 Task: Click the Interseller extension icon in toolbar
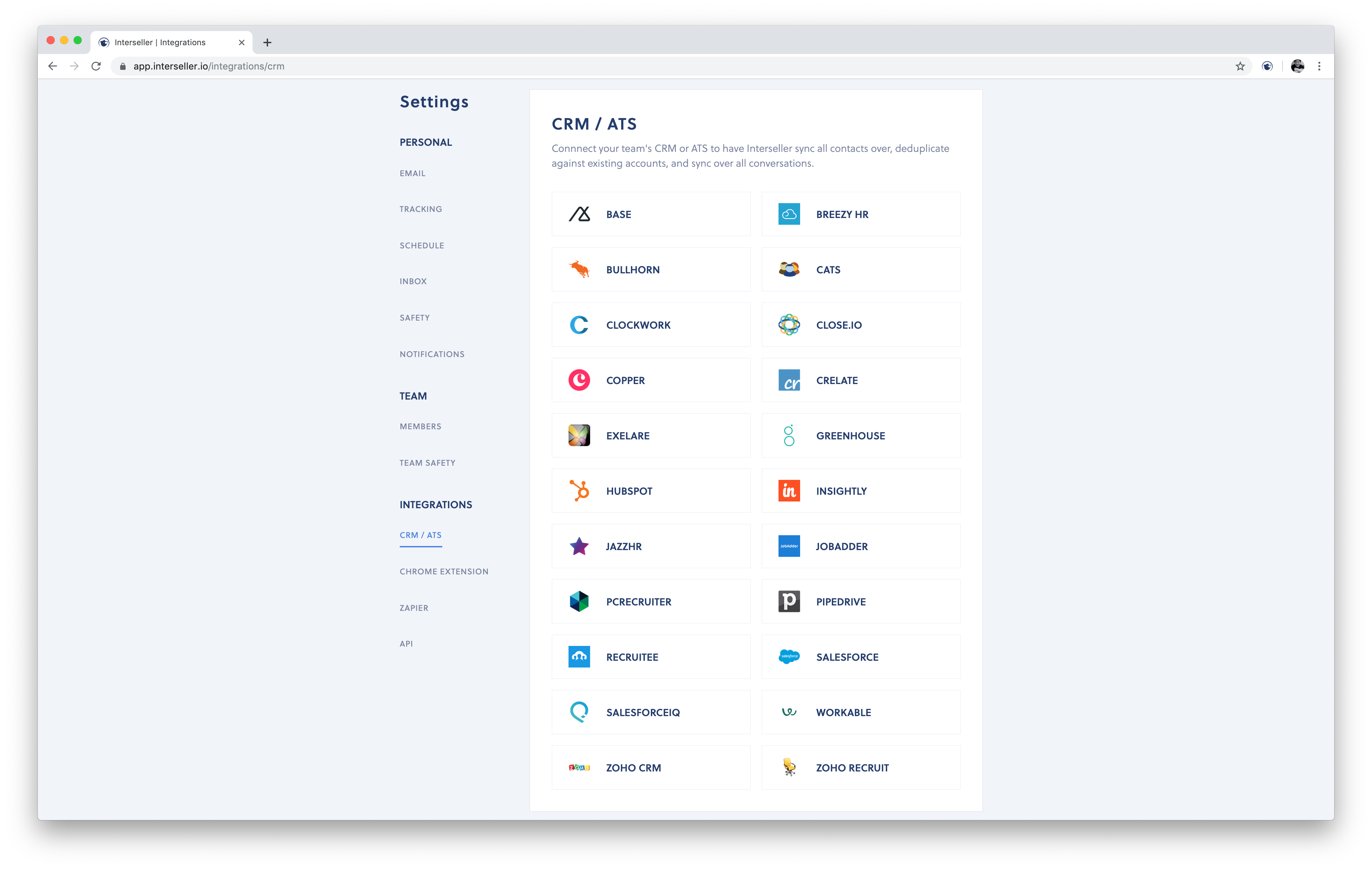coord(1267,66)
